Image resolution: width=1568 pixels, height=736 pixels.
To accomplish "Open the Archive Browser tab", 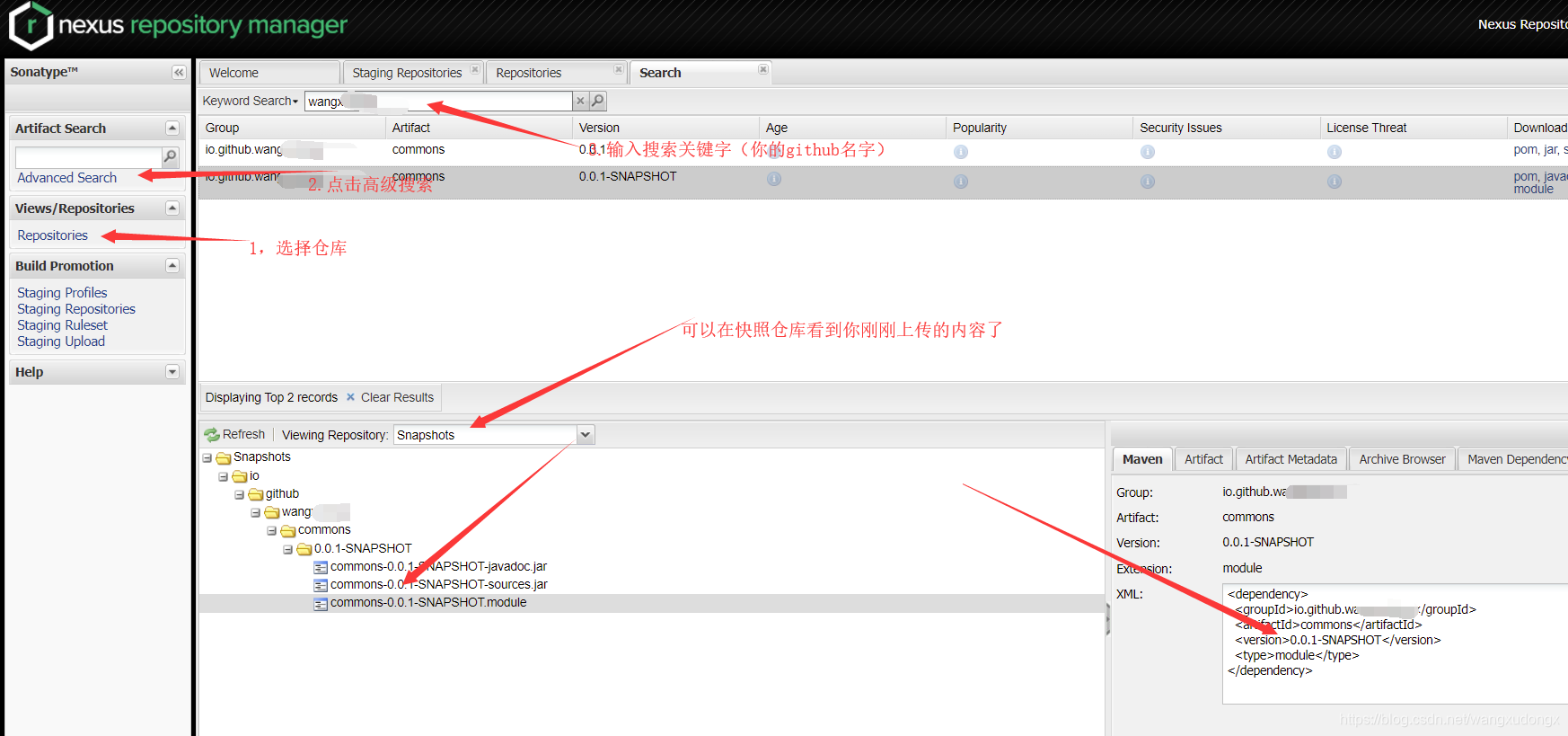I will (x=1402, y=459).
